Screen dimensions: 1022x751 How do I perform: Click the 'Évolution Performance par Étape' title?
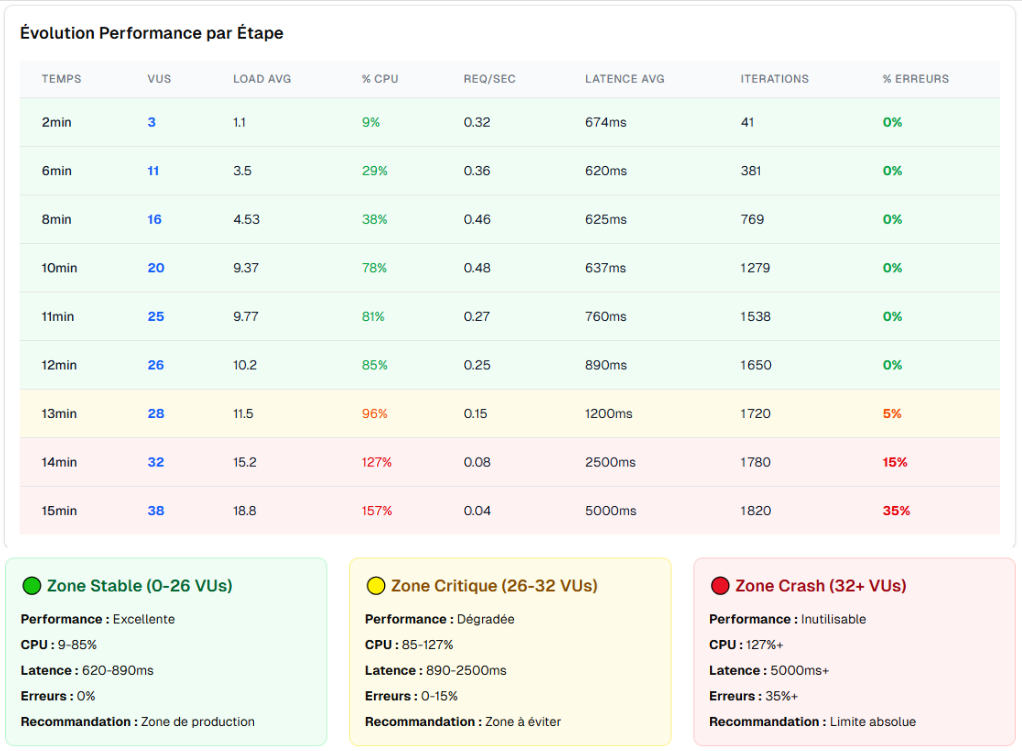tap(152, 33)
